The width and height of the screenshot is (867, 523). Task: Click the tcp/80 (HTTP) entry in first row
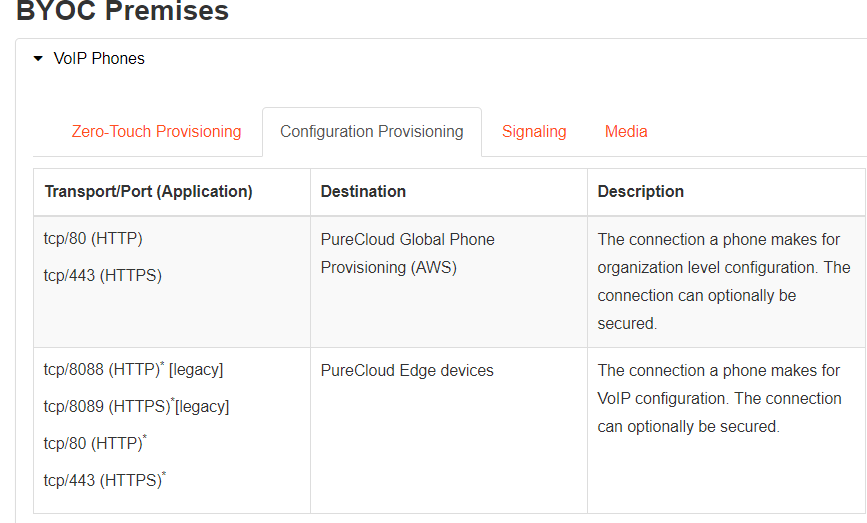coord(93,239)
